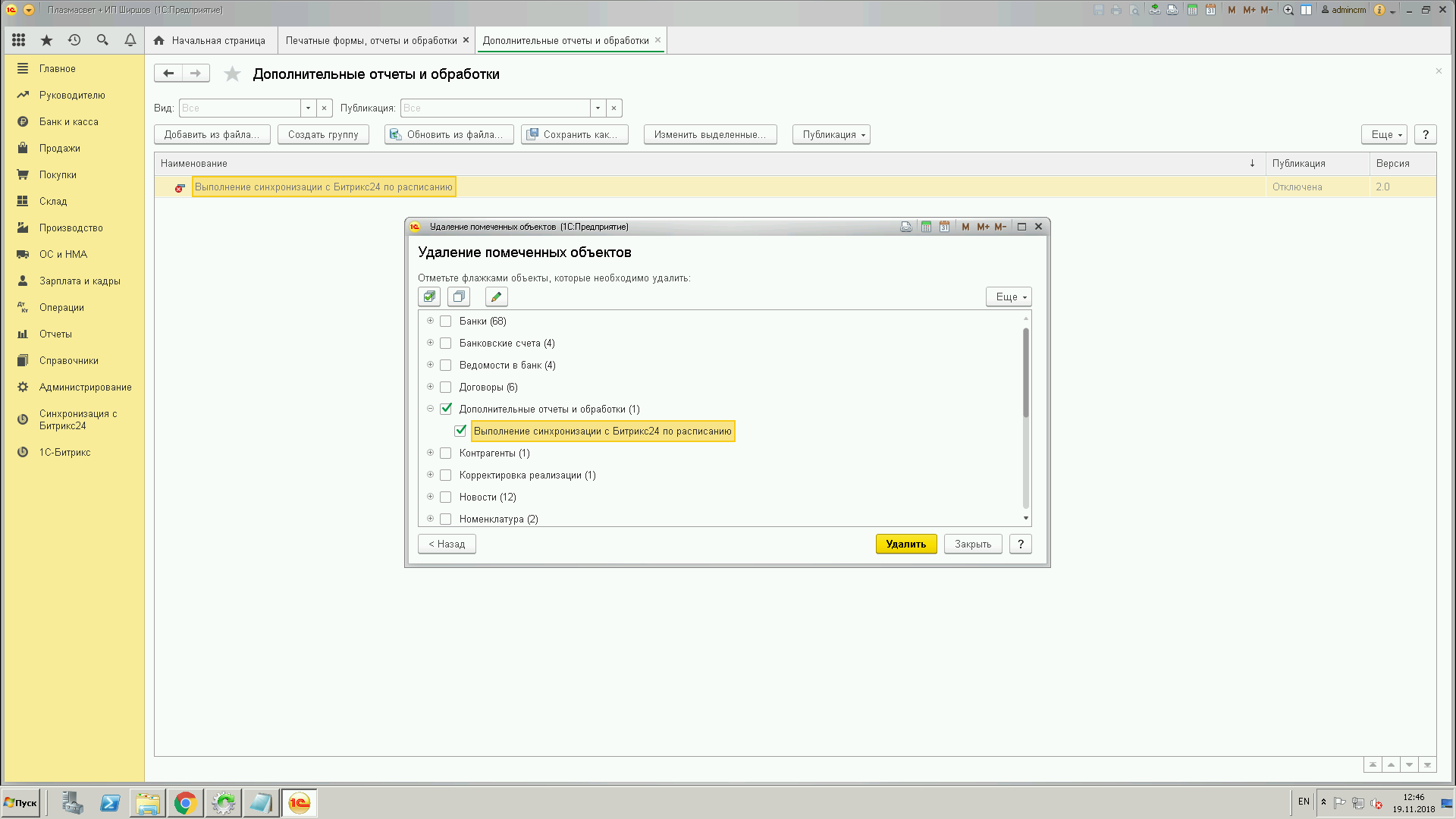Viewport: 1456px width, 819px height.
Task: Open the Публикация filter dropdown arrow
Action: (598, 108)
